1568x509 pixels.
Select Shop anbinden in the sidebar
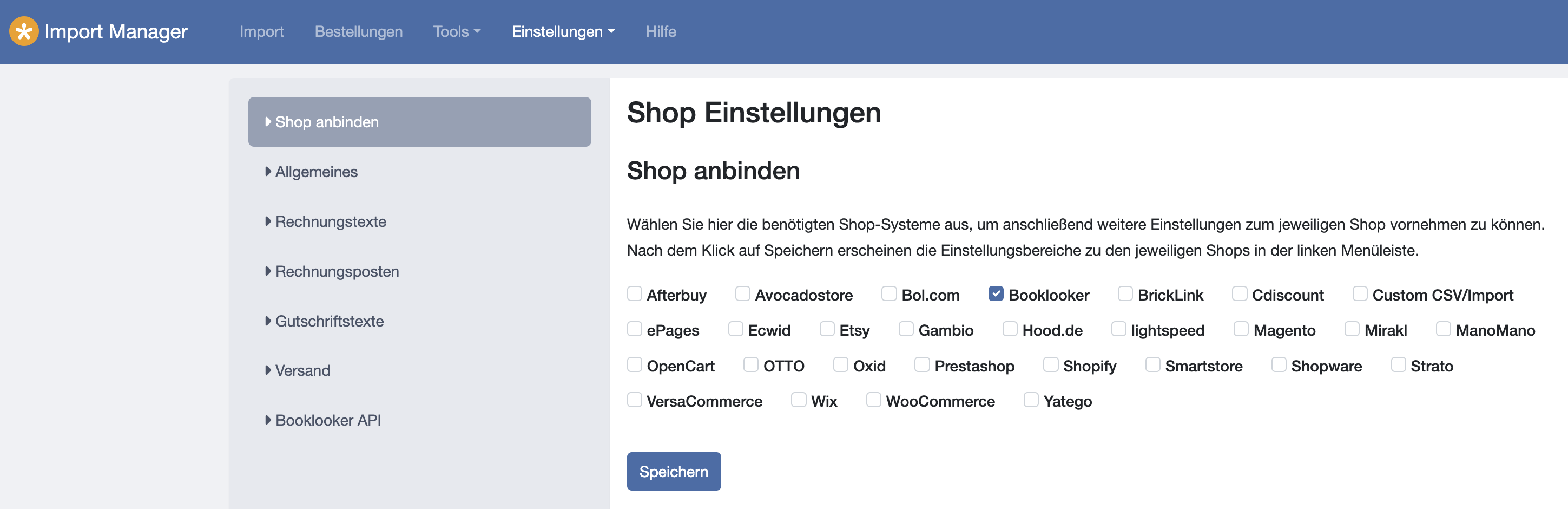click(x=419, y=122)
